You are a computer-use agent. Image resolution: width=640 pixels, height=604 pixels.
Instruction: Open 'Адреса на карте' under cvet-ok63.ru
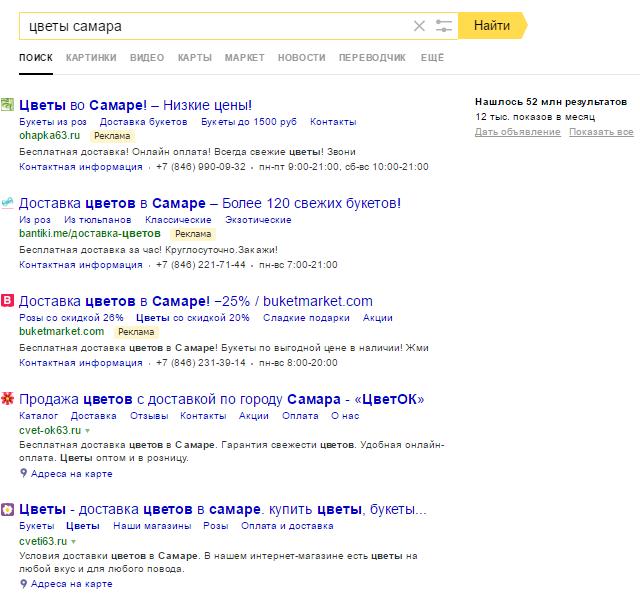point(71,474)
